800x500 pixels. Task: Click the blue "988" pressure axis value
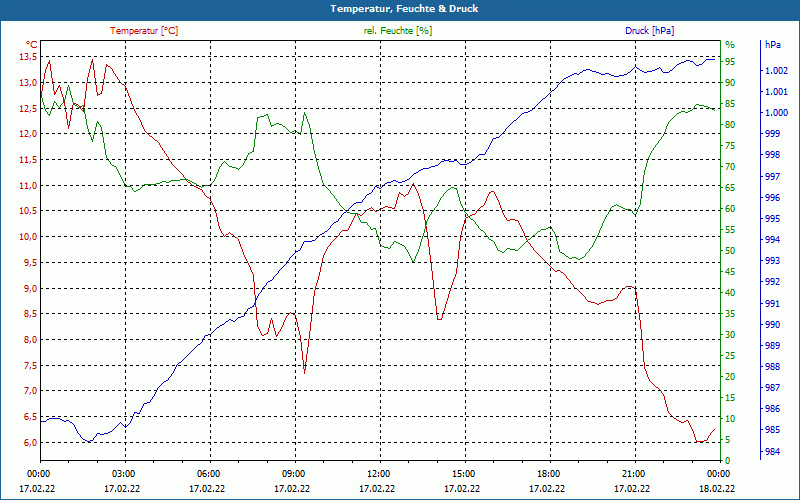[772, 366]
